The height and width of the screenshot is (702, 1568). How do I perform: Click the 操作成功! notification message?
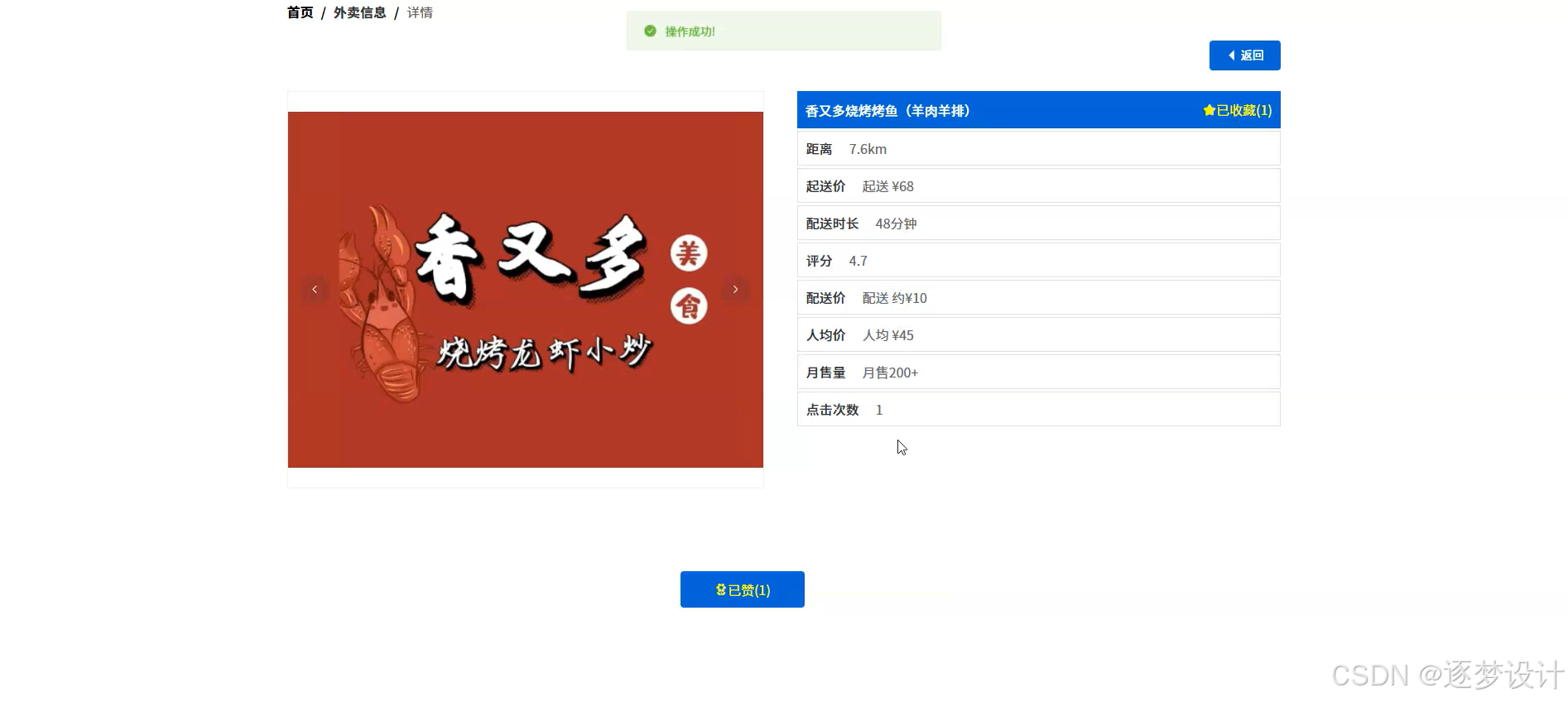[x=690, y=31]
